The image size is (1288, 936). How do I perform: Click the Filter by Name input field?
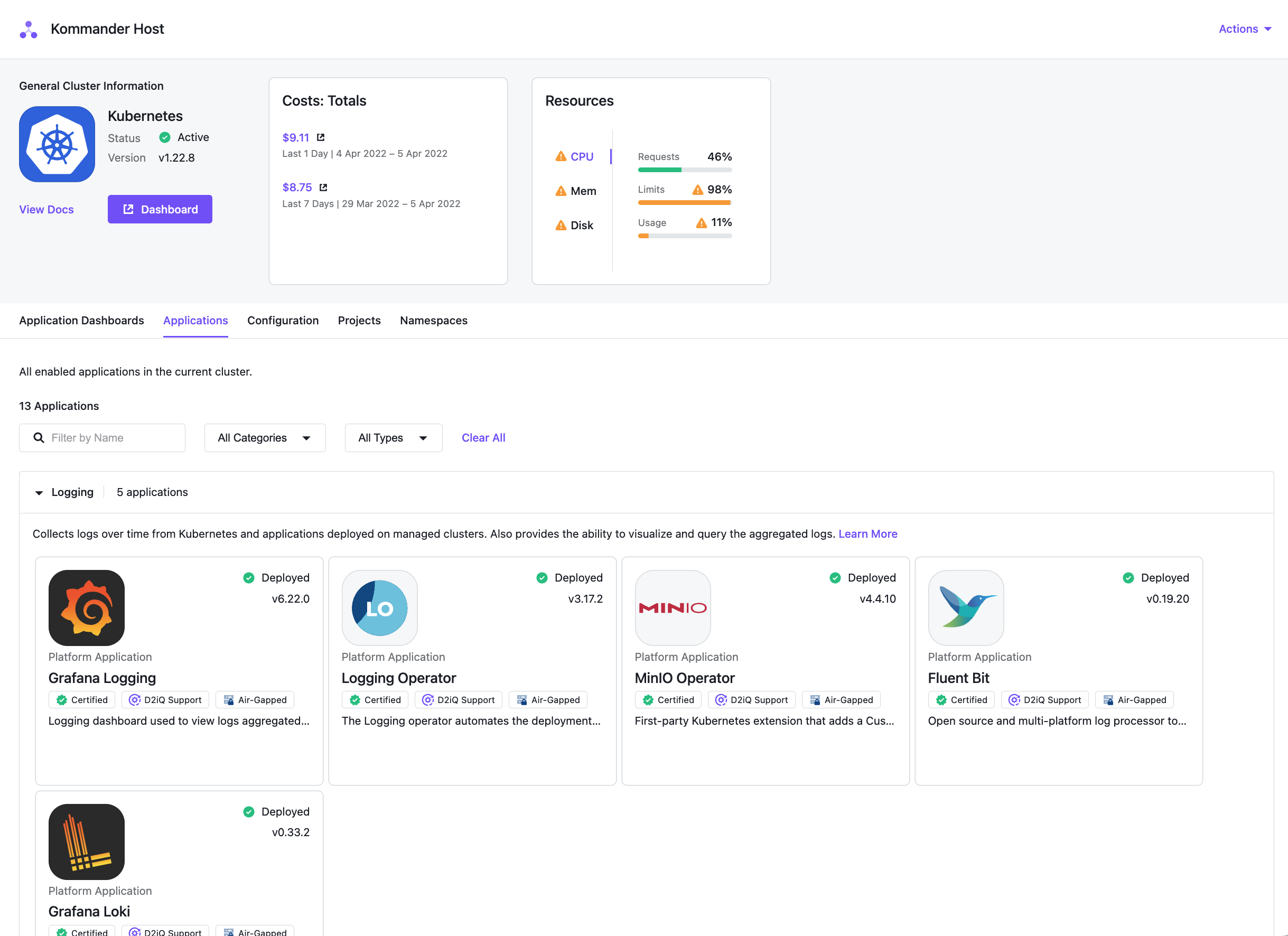[x=102, y=438]
